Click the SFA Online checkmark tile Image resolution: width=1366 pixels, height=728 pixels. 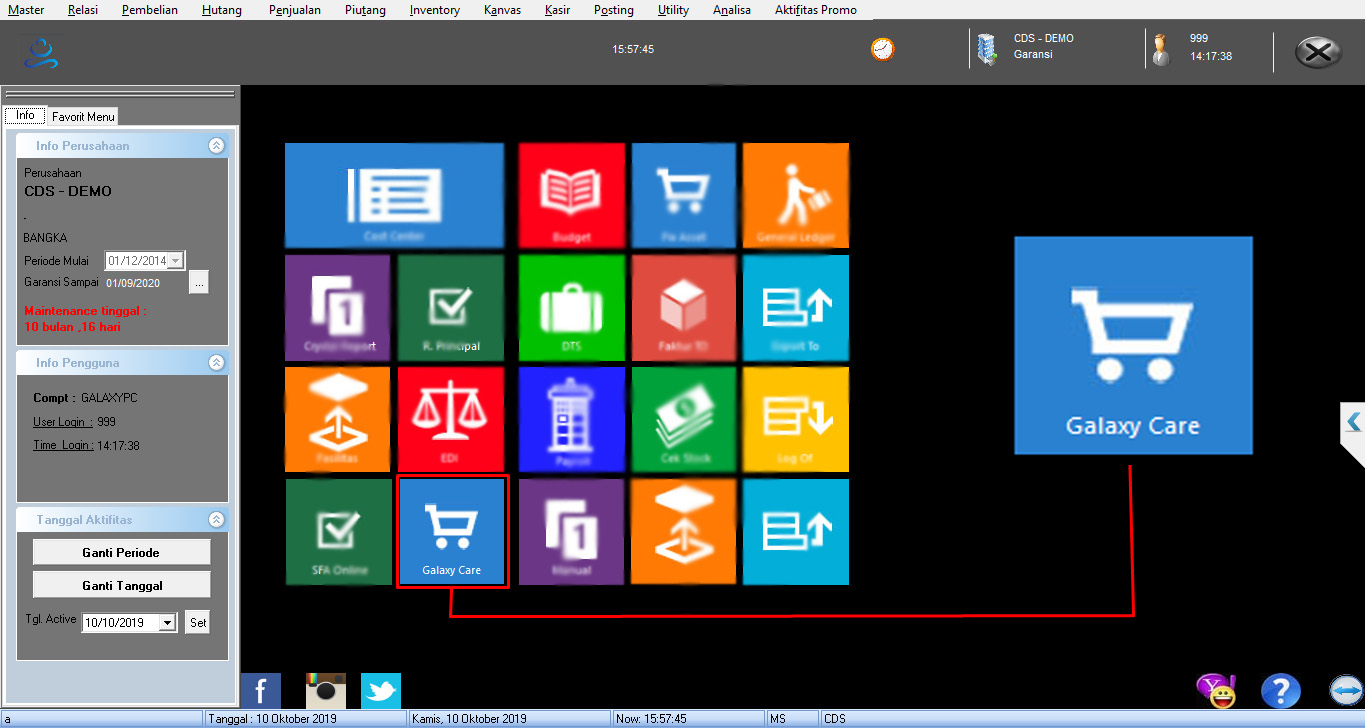pyautogui.click(x=338, y=531)
